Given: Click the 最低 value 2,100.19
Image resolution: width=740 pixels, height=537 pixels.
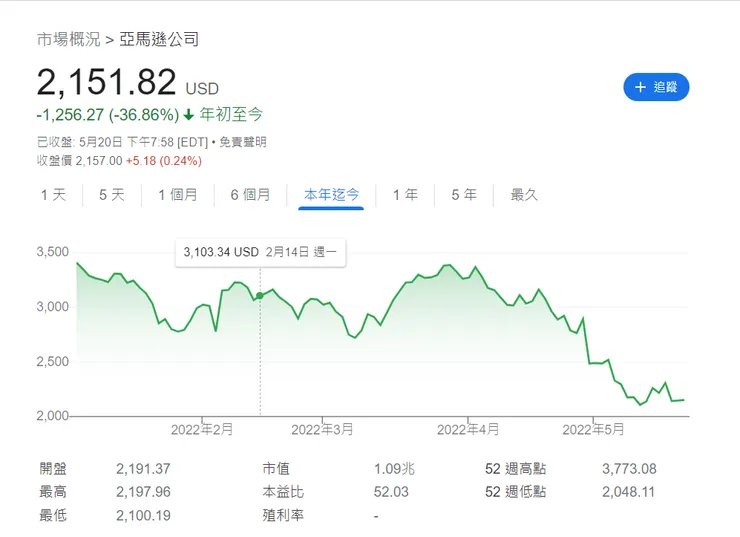Looking at the screenshot, I should tap(143, 515).
